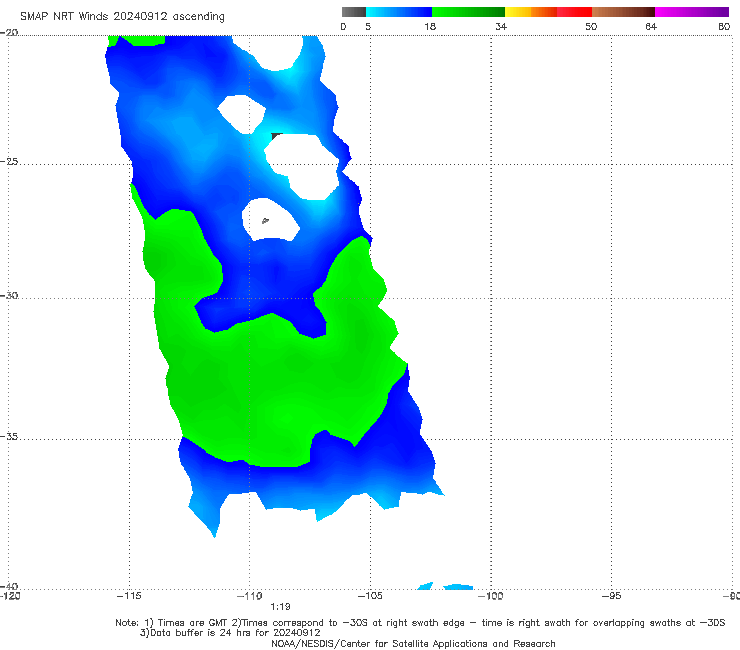Click the note line starting 'Note: 1) Times are GMT'
The height and width of the screenshot is (650, 740).
420,623
